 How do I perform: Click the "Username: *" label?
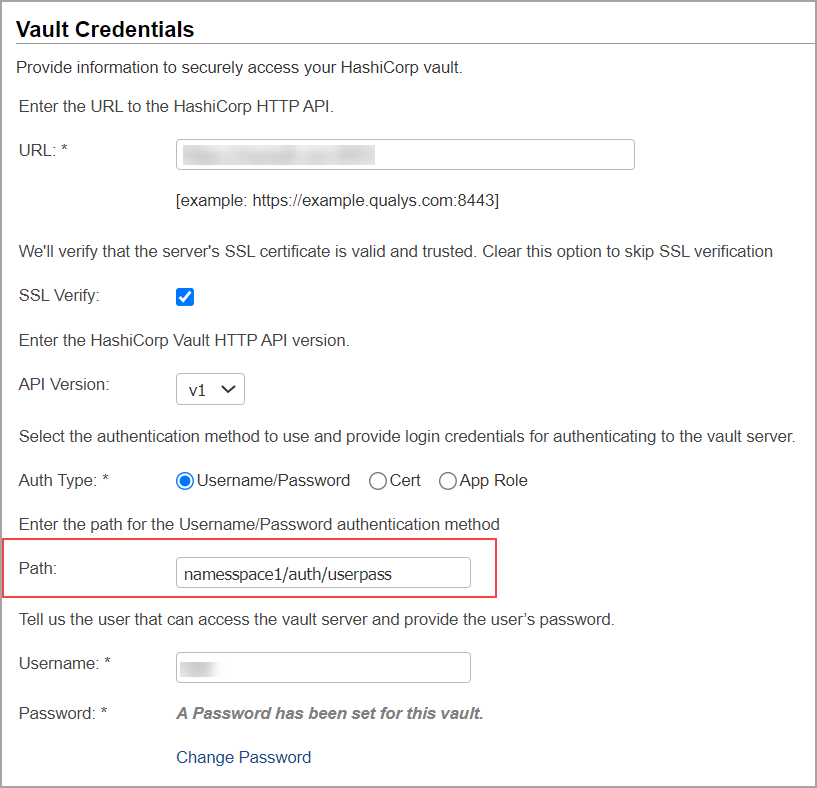click(x=65, y=663)
